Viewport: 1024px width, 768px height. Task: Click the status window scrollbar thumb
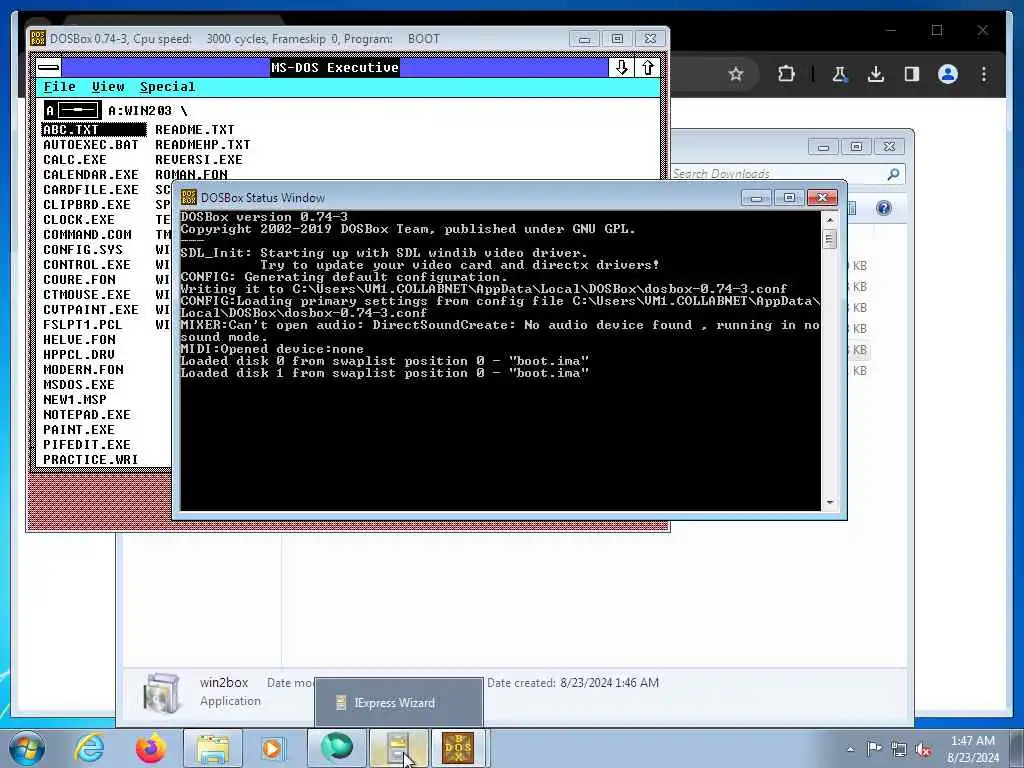point(829,239)
